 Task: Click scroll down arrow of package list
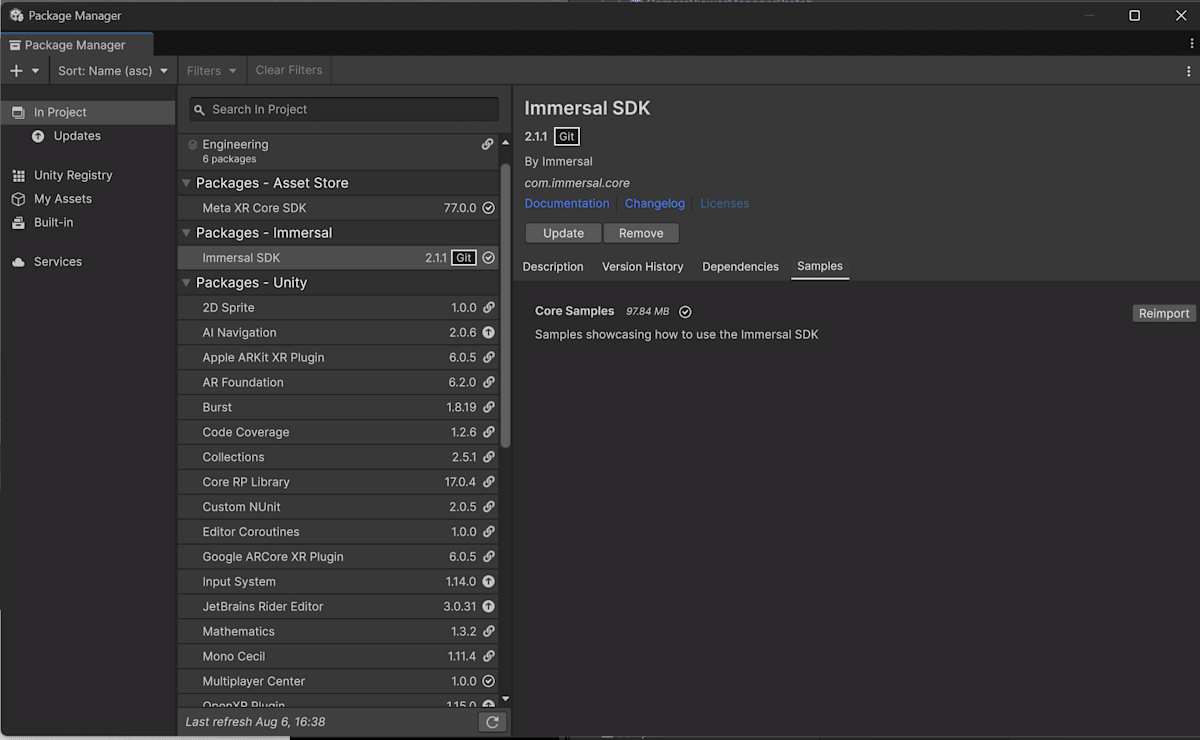pyautogui.click(x=505, y=699)
